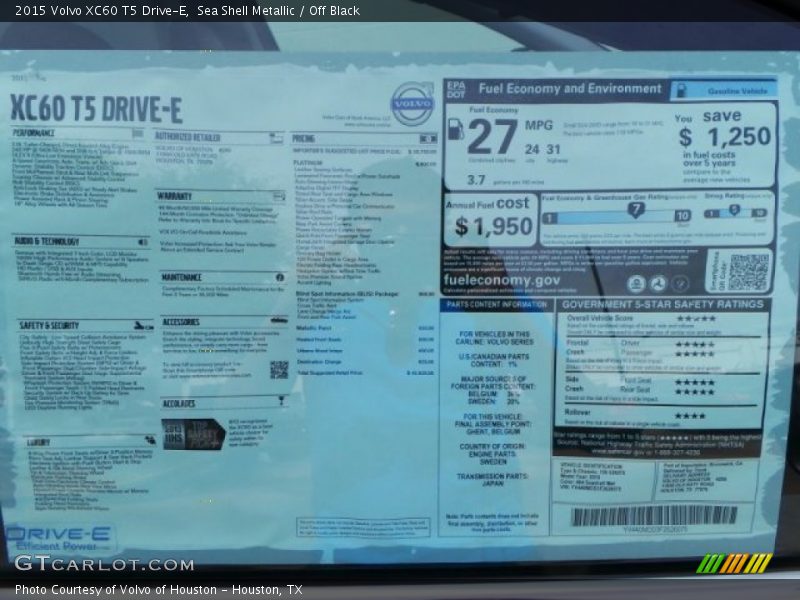Click the Gasoline Vehicle label

tap(737, 91)
